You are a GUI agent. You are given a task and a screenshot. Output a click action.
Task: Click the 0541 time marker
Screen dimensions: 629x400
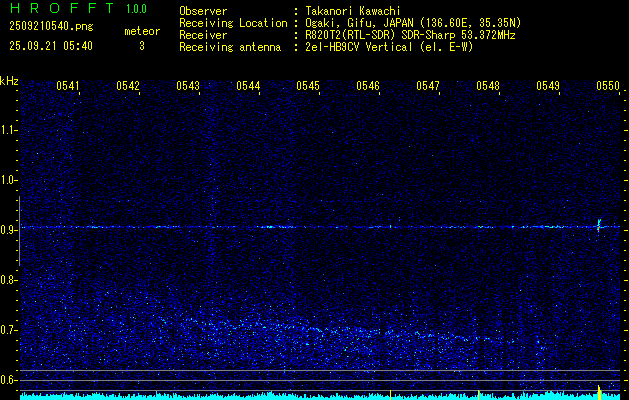pyautogui.click(x=68, y=86)
